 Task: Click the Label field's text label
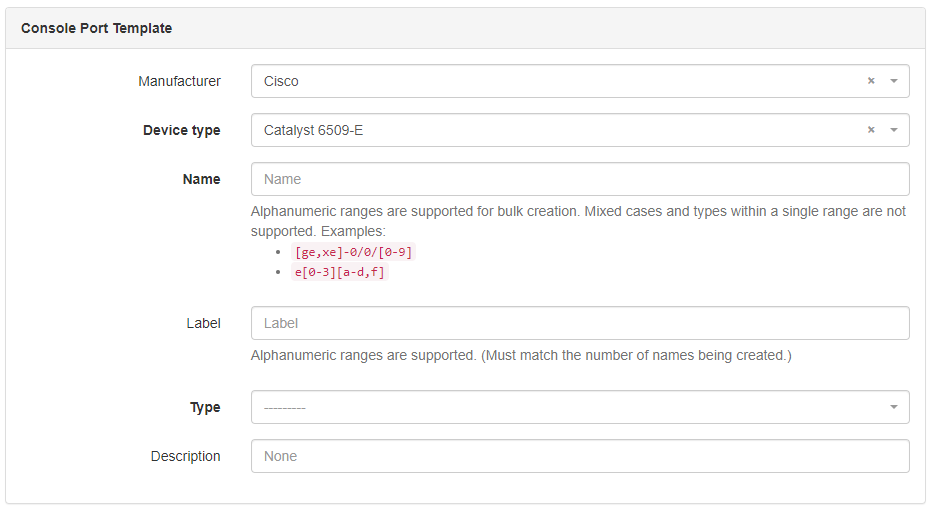tap(203, 323)
